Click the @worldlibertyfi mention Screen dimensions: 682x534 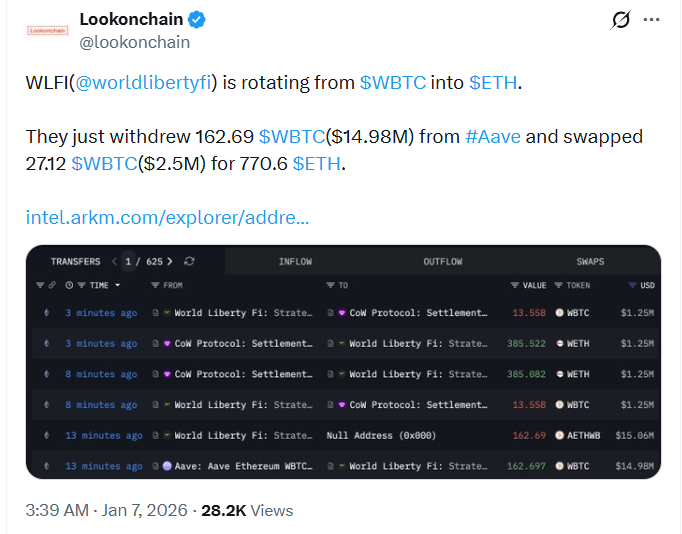(x=141, y=83)
